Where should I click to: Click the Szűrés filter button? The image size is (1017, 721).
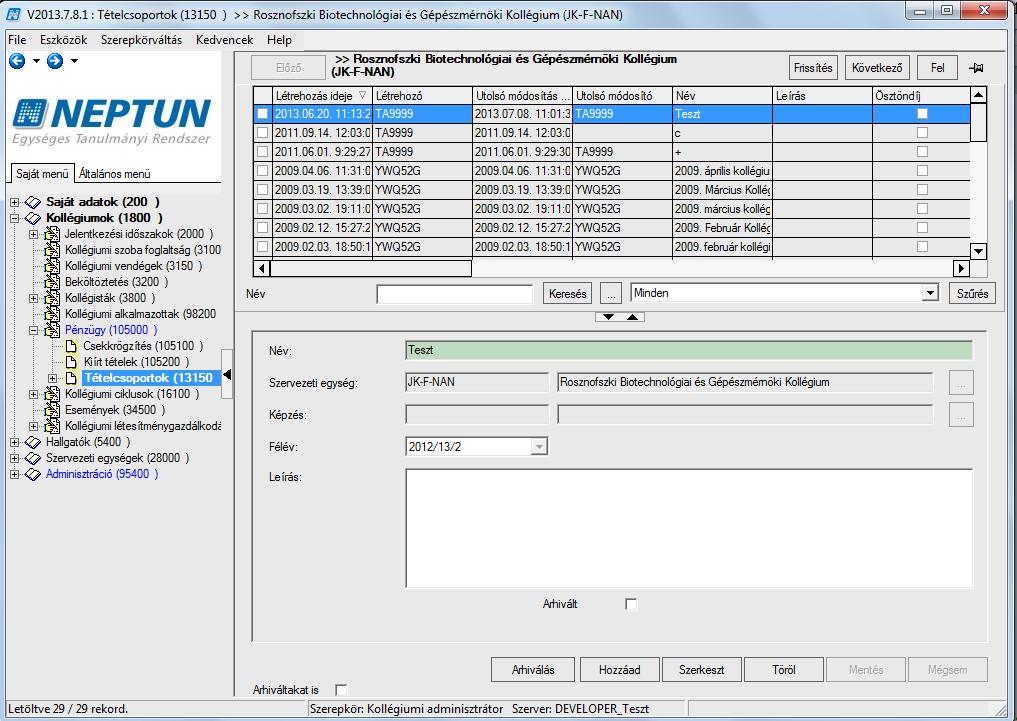[972, 294]
